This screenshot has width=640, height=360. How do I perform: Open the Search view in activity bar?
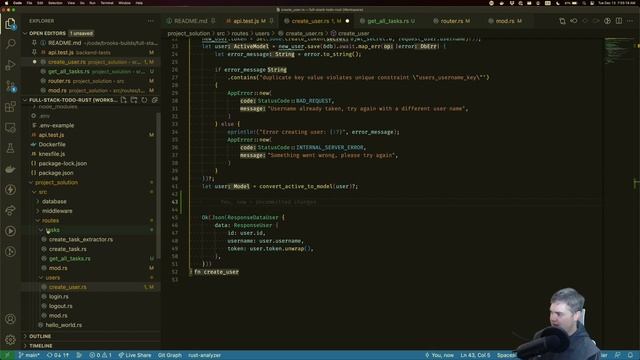click(10, 44)
